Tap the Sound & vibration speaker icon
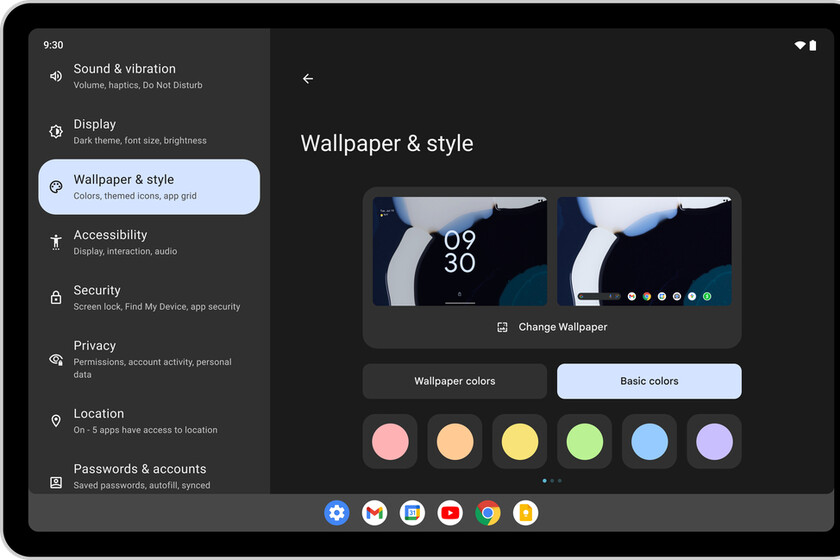The width and height of the screenshot is (840, 560). point(56,76)
